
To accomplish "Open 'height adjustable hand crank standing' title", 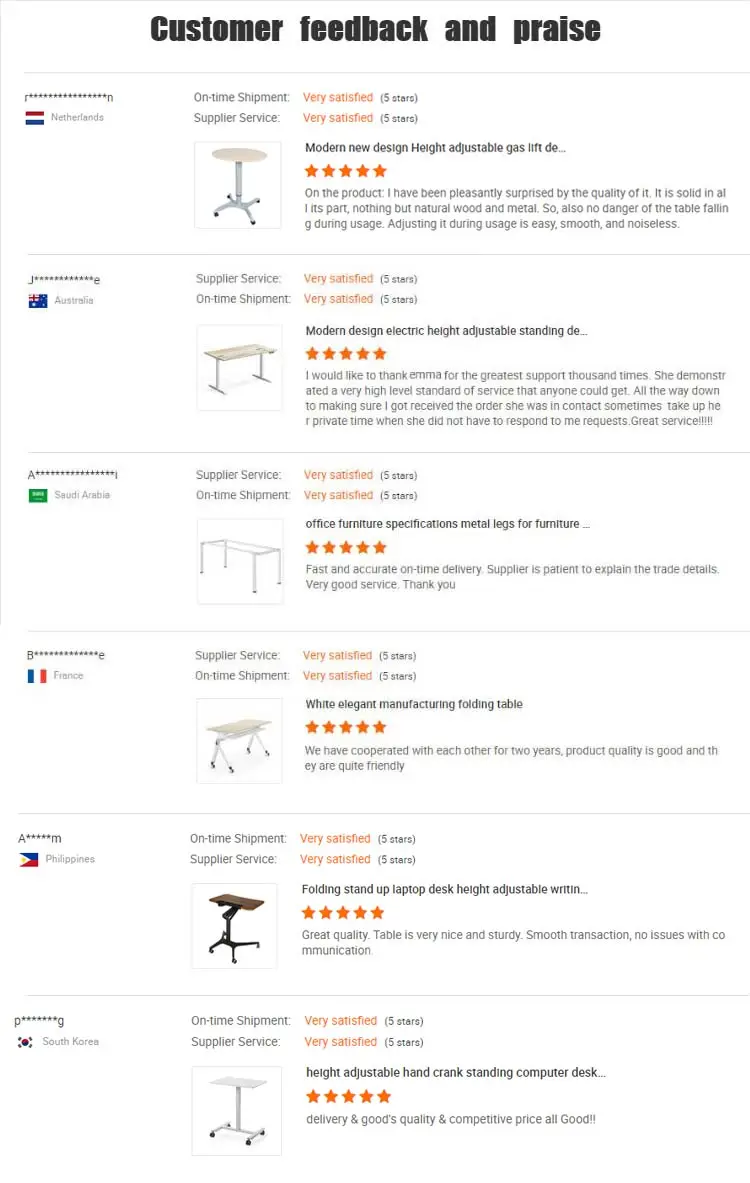I will click(456, 1073).
